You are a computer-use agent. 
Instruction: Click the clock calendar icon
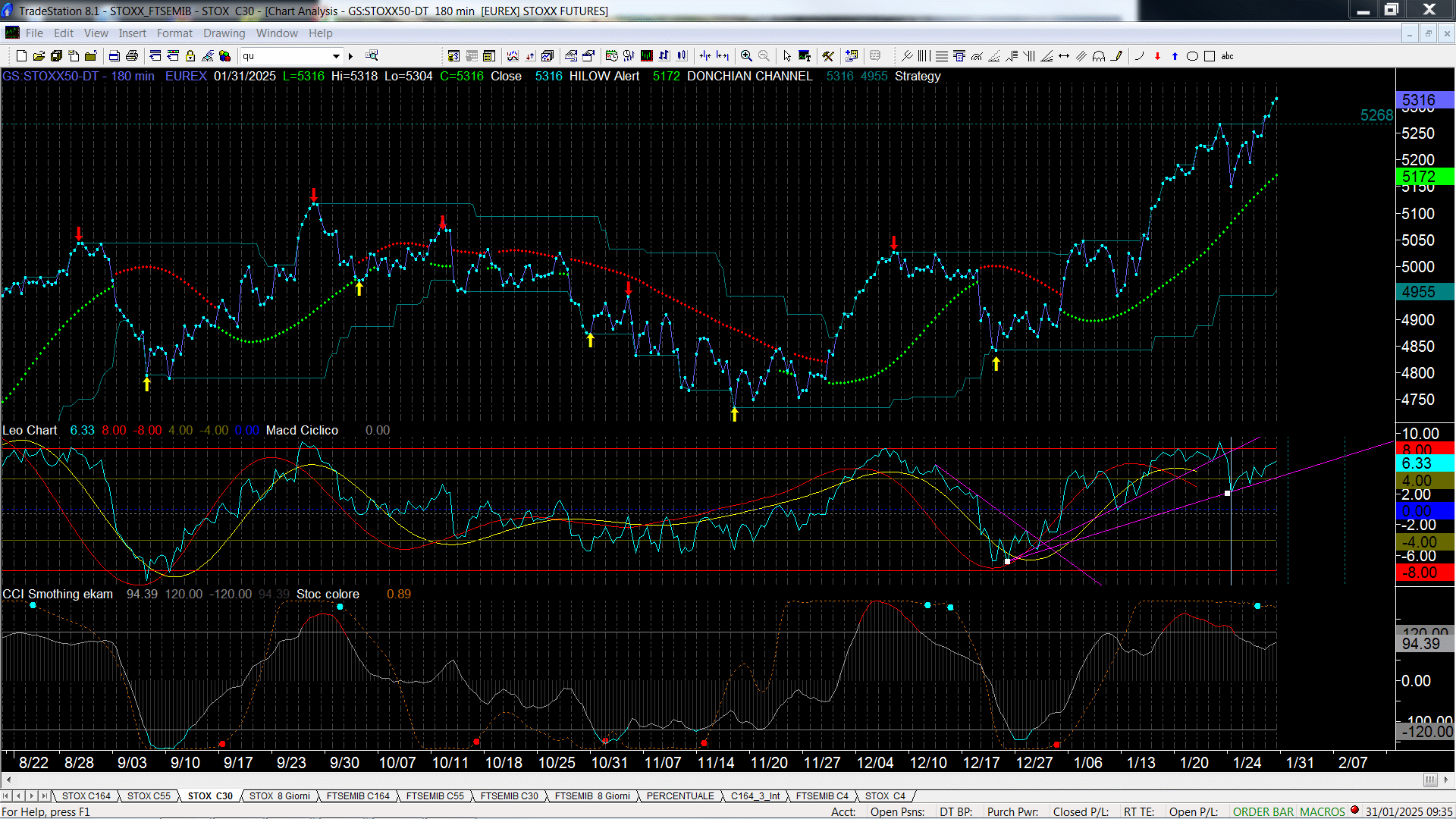[x=612, y=56]
